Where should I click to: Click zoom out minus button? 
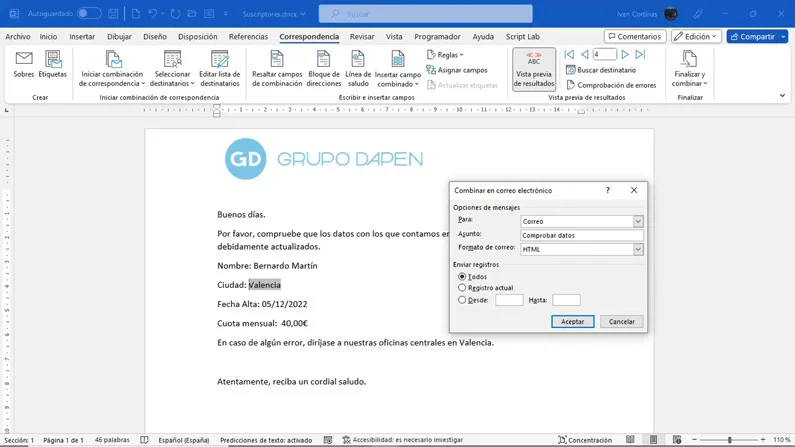[x=695, y=440]
